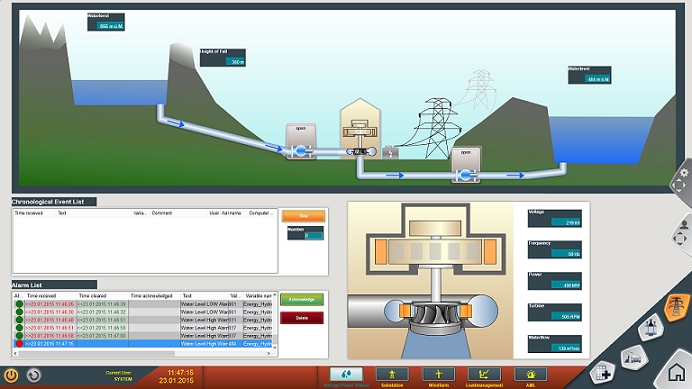This screenshot has height=389, width=692.
Task: Click the alarm list scroll-down arrow
Action: pos(275,347)
